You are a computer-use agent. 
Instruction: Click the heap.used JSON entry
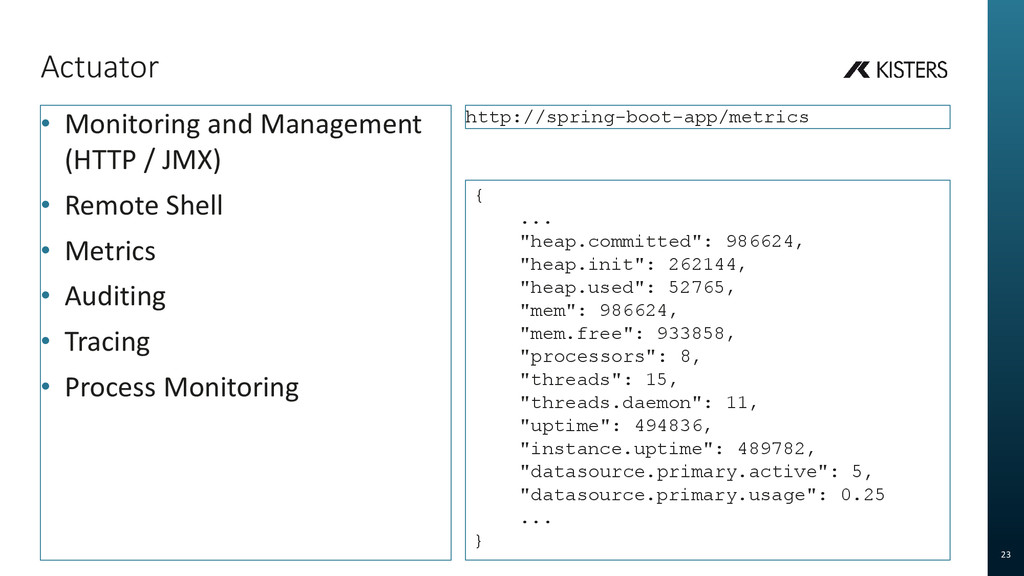click(x=627, y=287)
